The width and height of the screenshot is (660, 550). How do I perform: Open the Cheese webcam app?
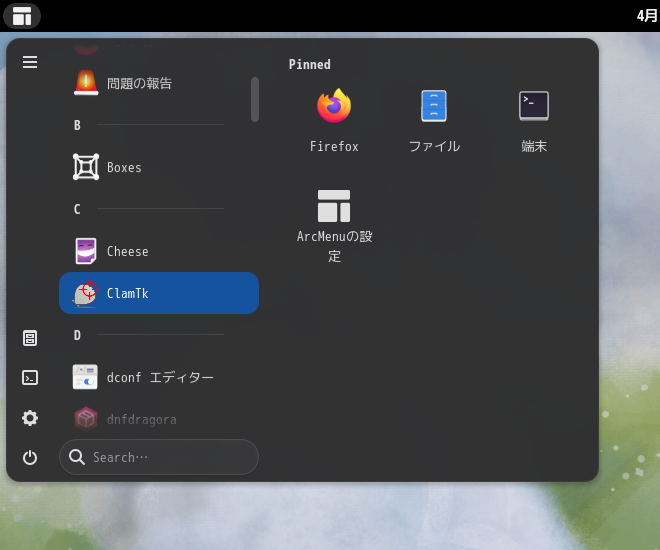(159, 251)
